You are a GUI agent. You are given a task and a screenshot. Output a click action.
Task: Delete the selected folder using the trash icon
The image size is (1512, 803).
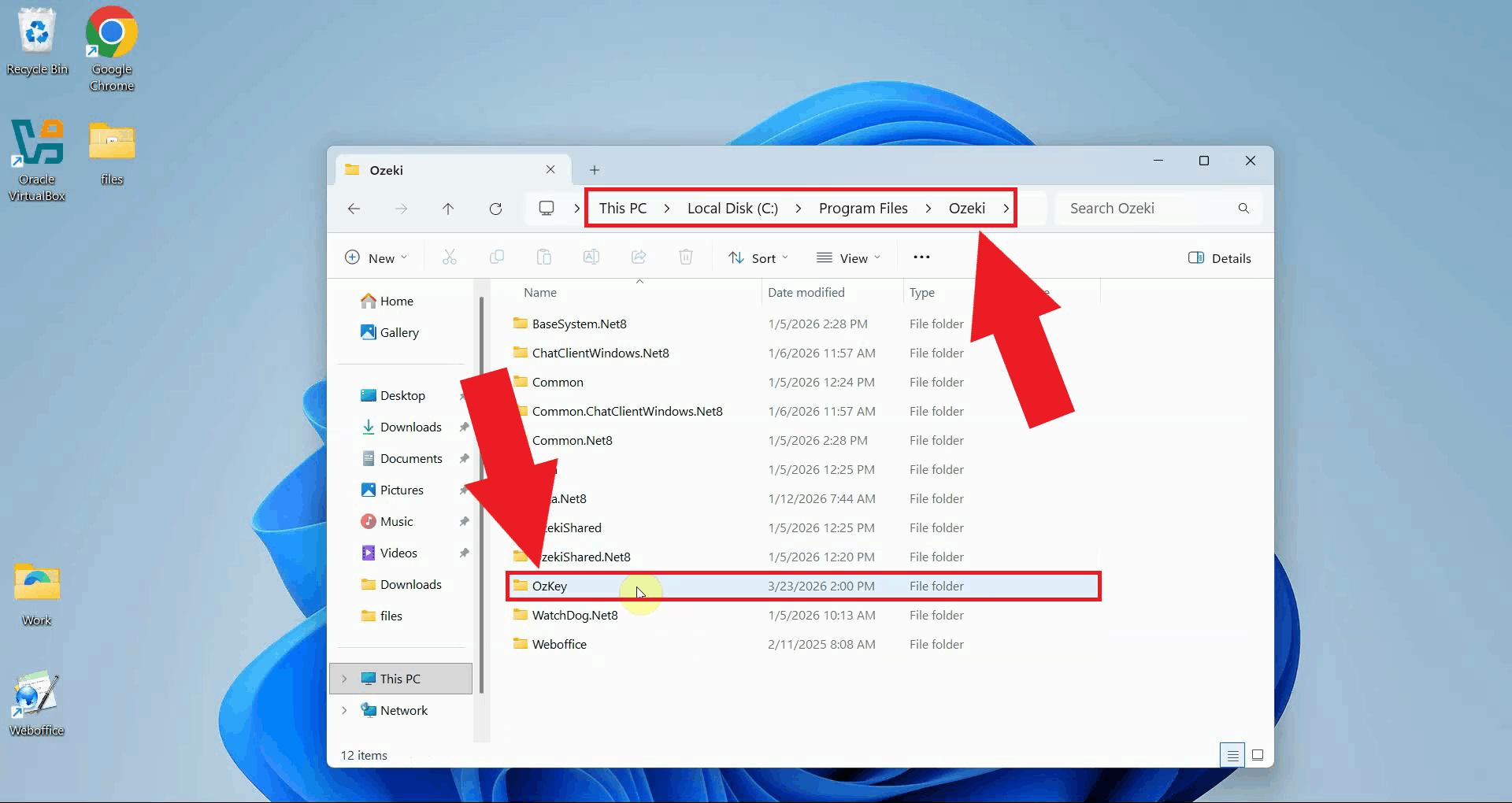(x=686, y=257)
